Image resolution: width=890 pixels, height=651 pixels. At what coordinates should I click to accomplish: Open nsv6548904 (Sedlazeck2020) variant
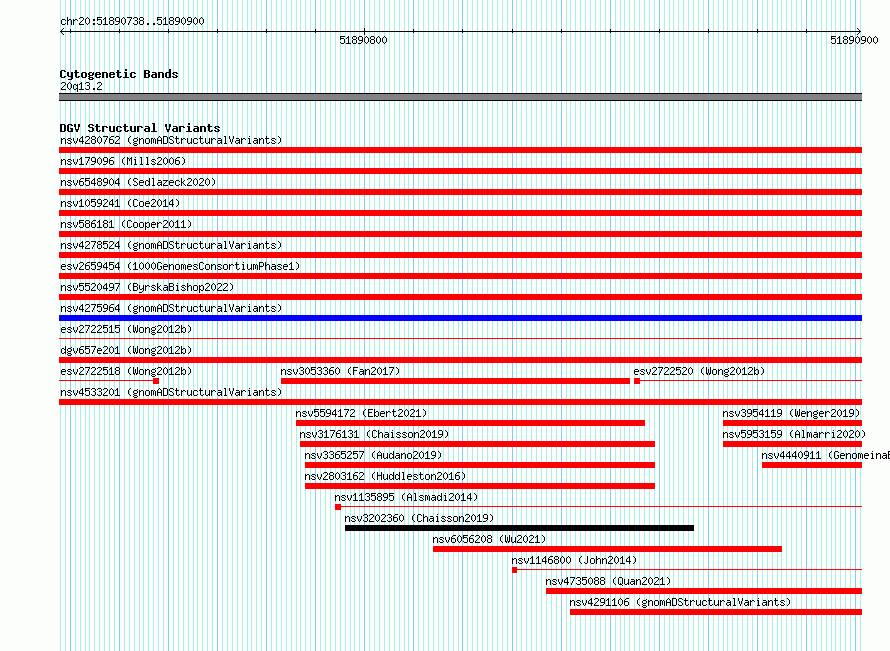click(138, 182)
